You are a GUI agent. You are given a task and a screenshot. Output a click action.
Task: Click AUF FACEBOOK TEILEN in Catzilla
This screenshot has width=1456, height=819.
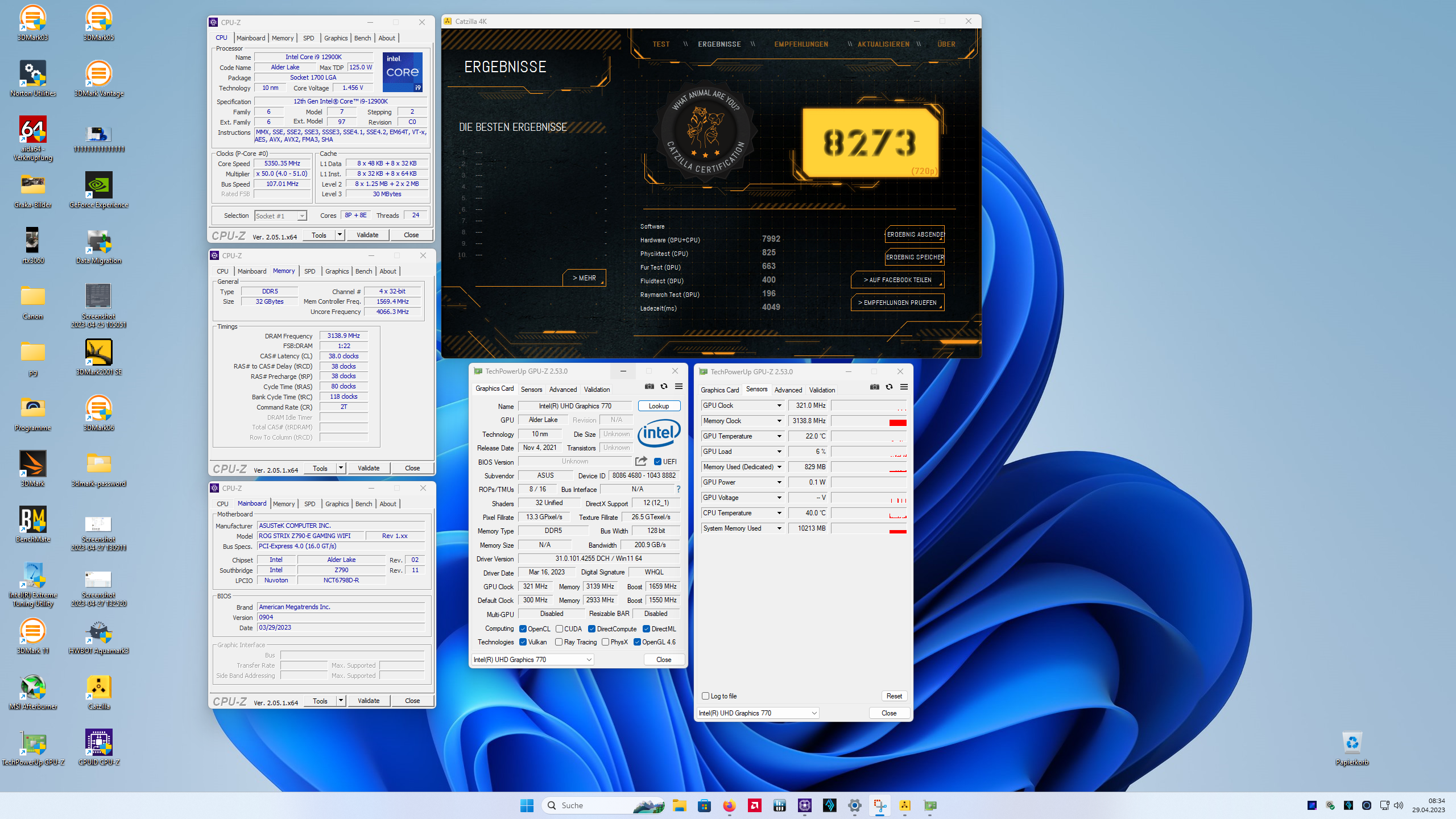click(897, 280)
